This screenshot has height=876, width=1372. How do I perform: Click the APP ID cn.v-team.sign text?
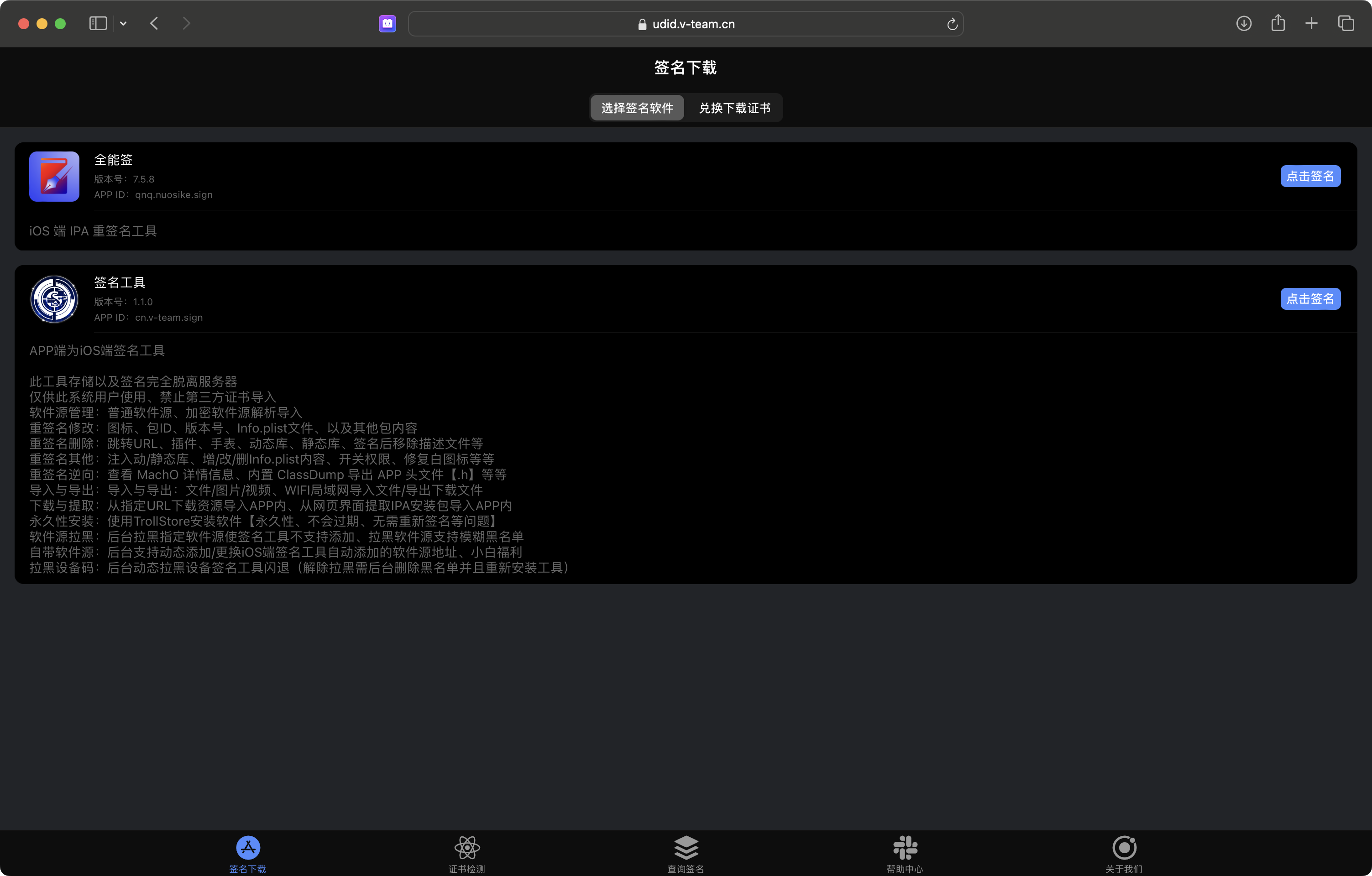[x=169, y=317]
